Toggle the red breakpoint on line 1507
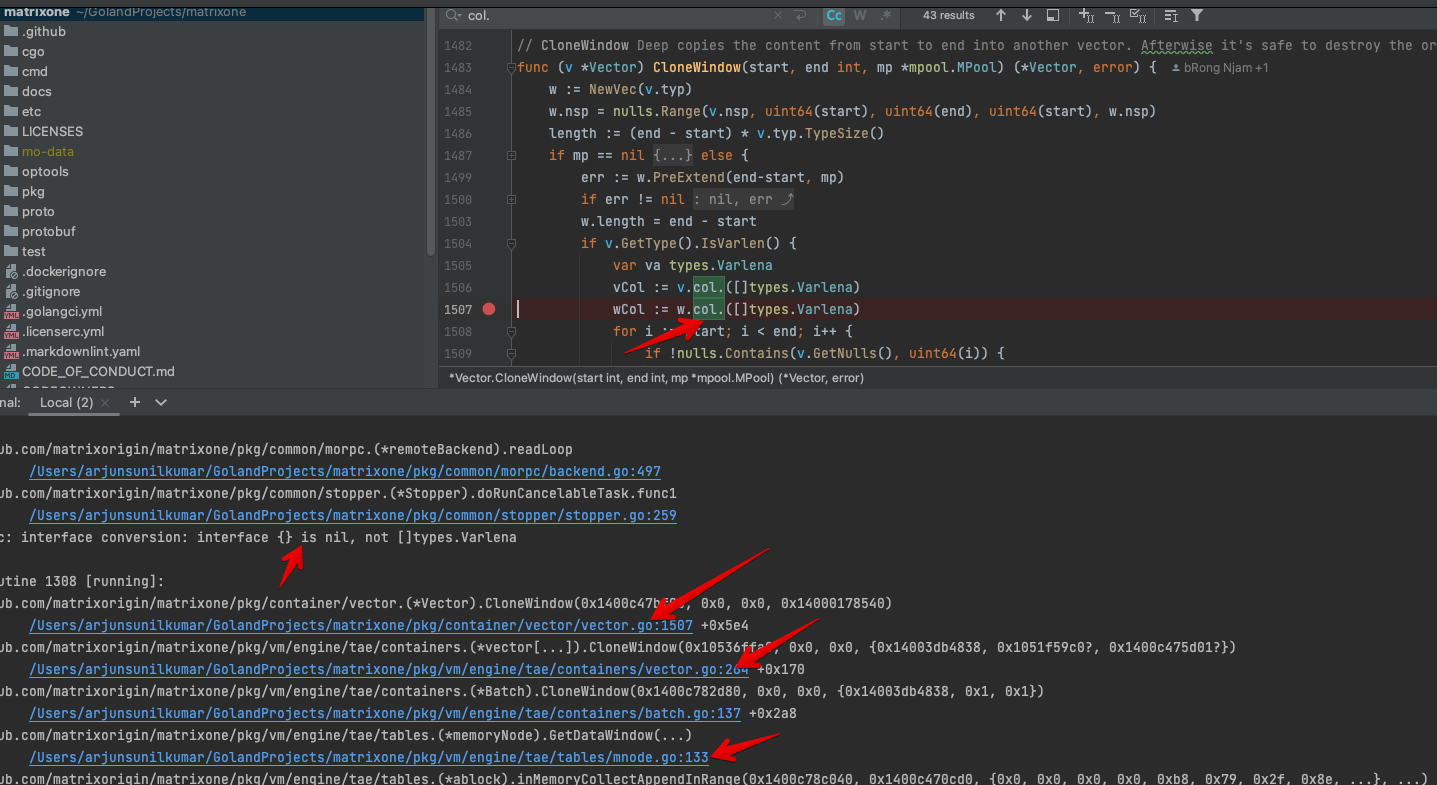The width and height of the screenshot is (1437, 785). [x=489, y=309]
